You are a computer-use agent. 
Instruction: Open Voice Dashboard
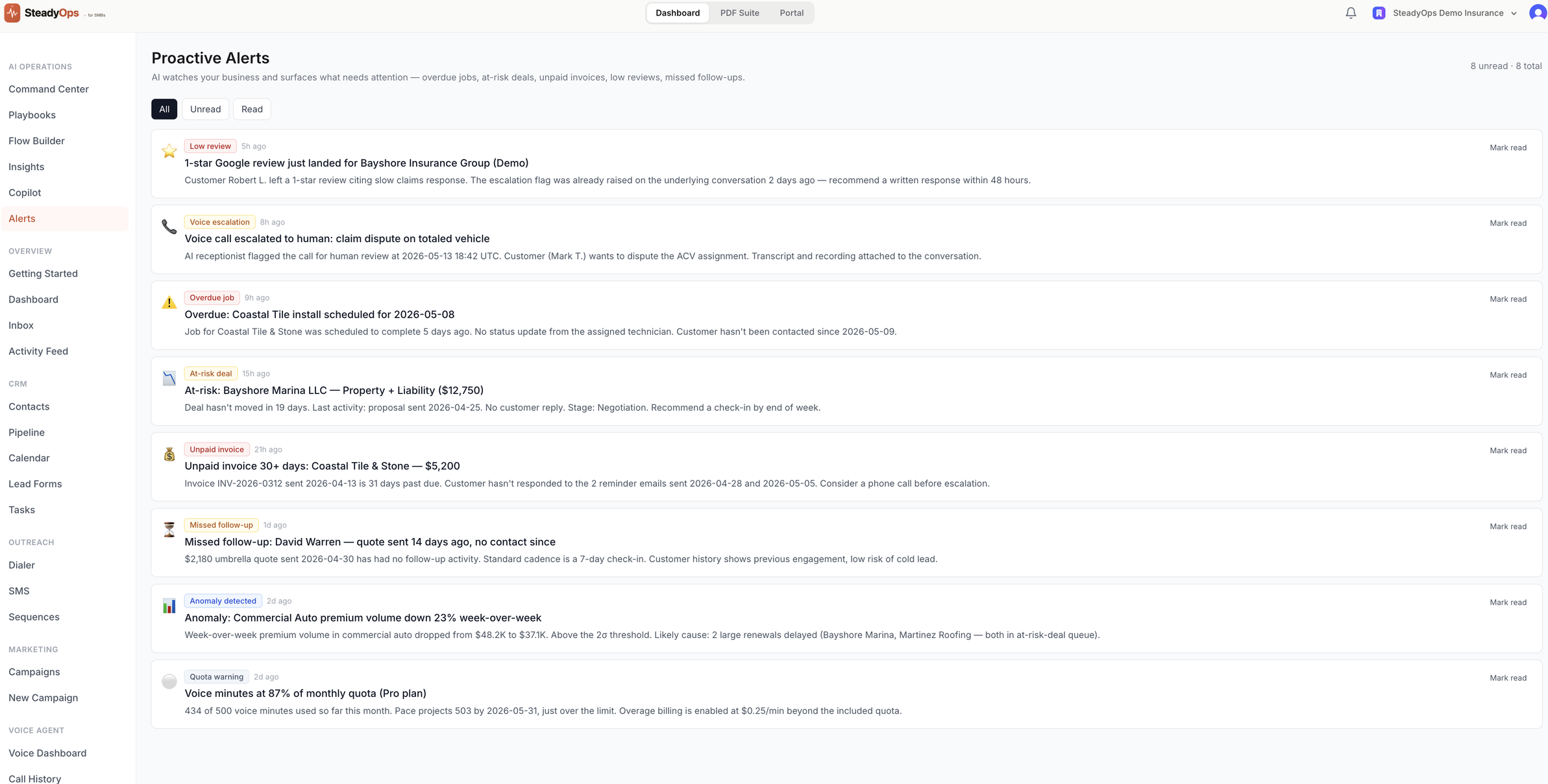tap(64, 753)
